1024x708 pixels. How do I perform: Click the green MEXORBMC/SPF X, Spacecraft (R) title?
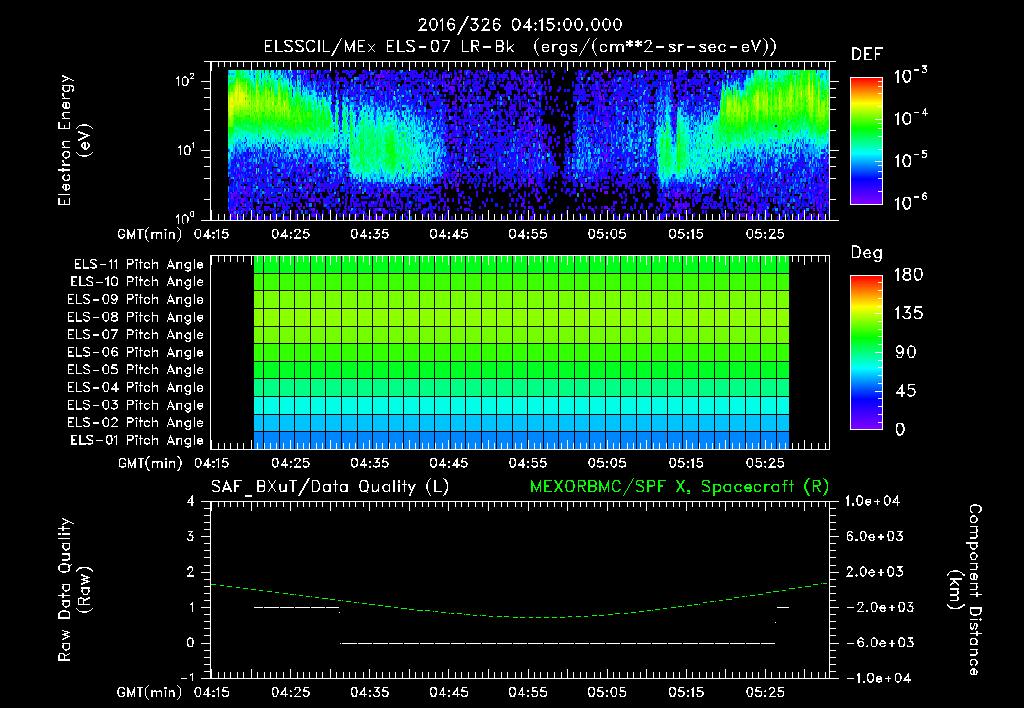(679, 487)
